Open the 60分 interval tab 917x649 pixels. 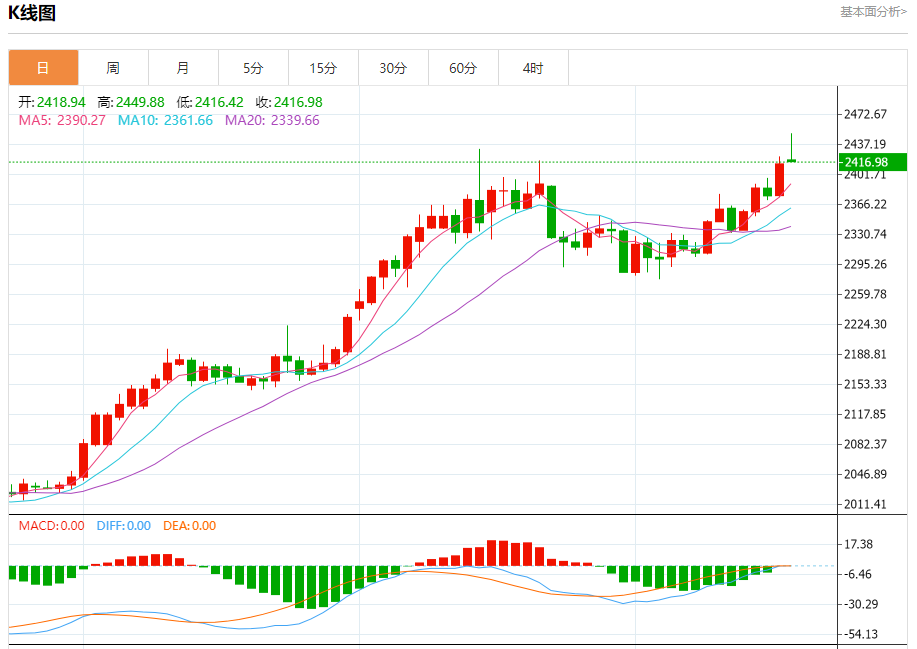[x=463, y=68]
